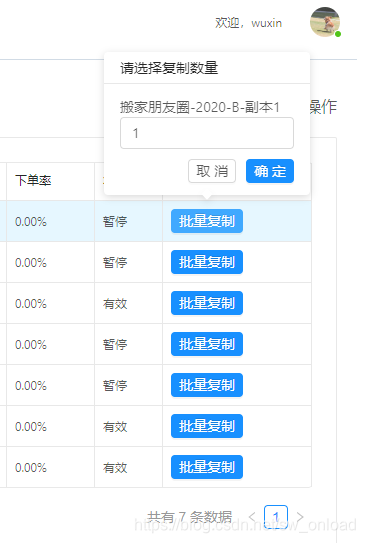Image resolution: width=365 pixels, height=543 pixels.
Task: Click 批量复制 in the third table row
Action: 207,303
